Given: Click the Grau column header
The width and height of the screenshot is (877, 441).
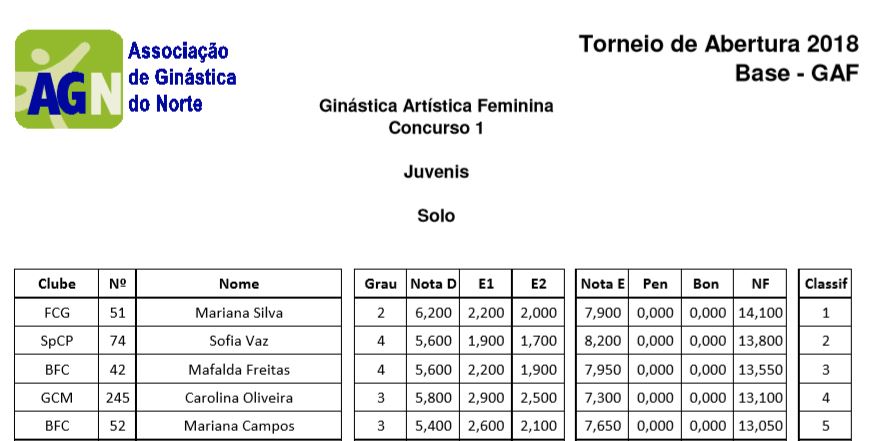Looking at the screenshot, I should click(x=380, y=284).
